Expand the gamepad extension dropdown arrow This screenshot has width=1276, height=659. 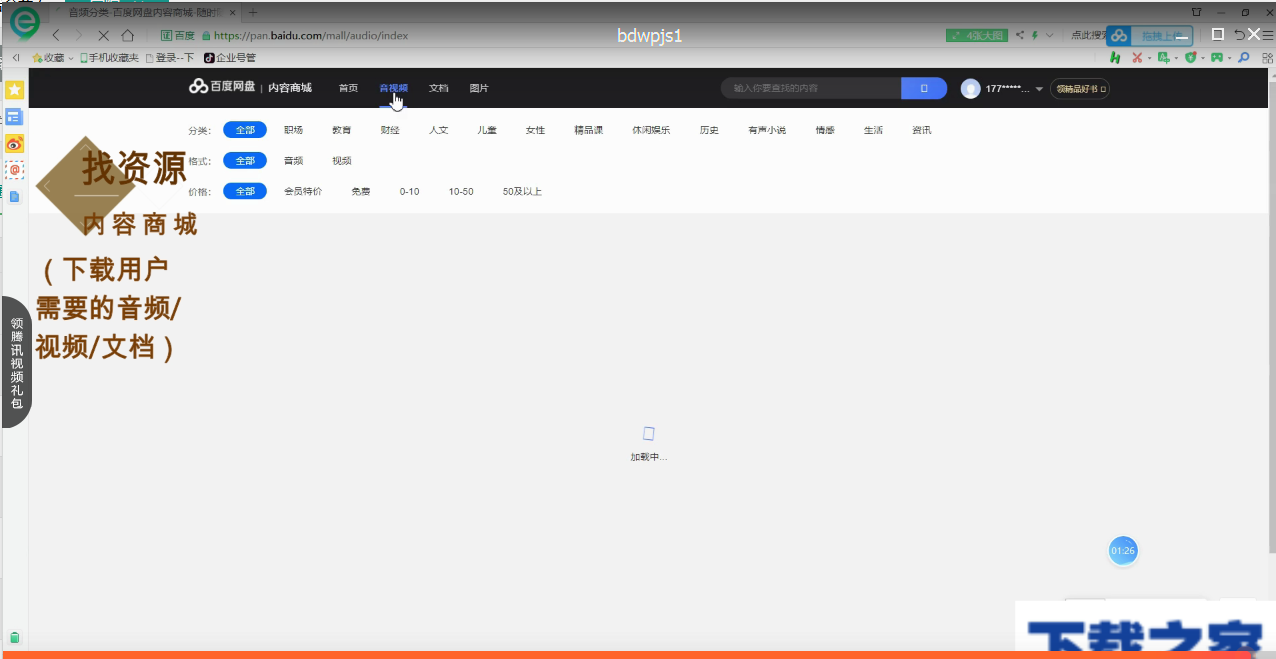coord(1228,58)
